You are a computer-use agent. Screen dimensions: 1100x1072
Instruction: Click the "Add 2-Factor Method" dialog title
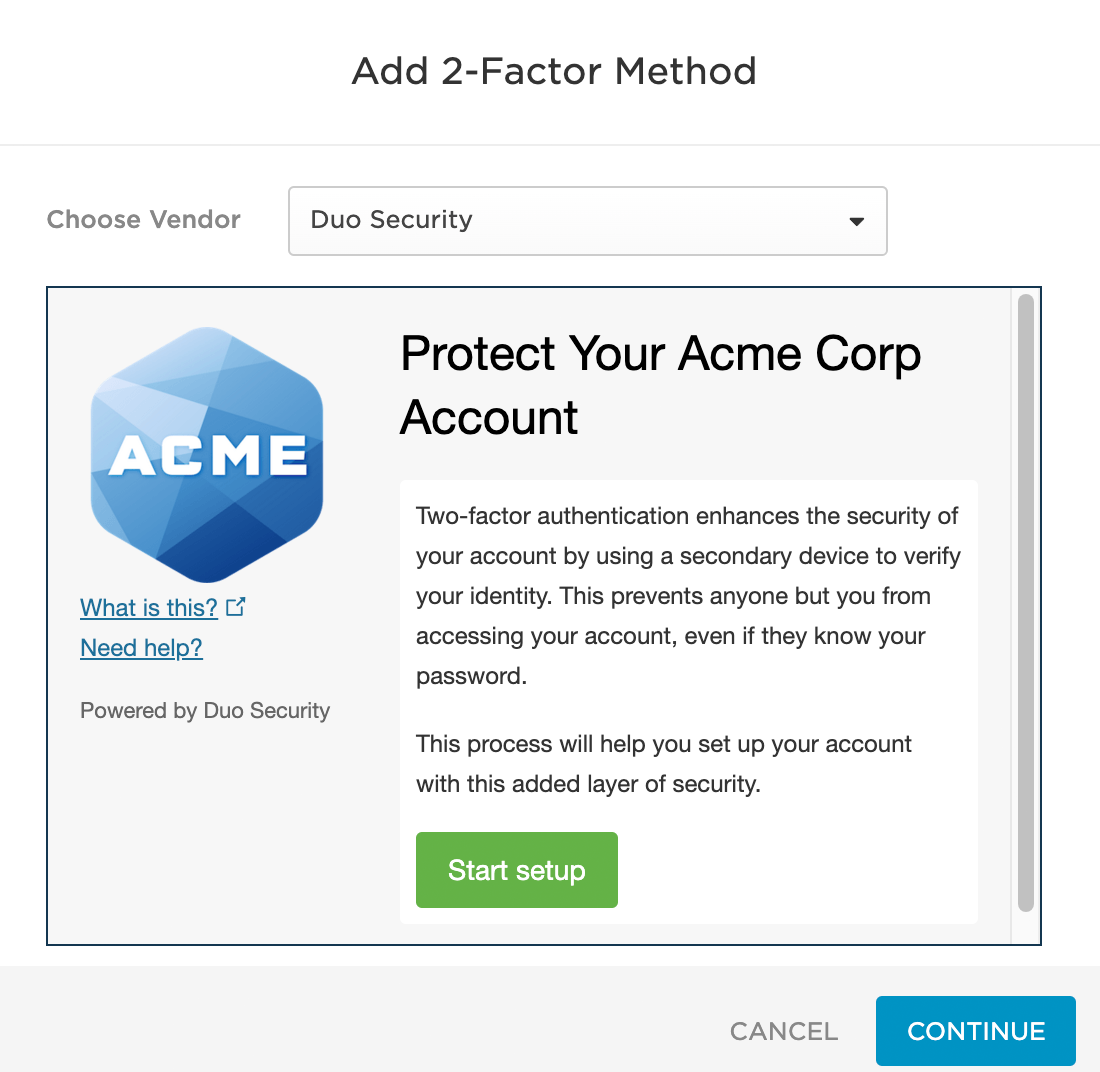(x=554, y=72)
